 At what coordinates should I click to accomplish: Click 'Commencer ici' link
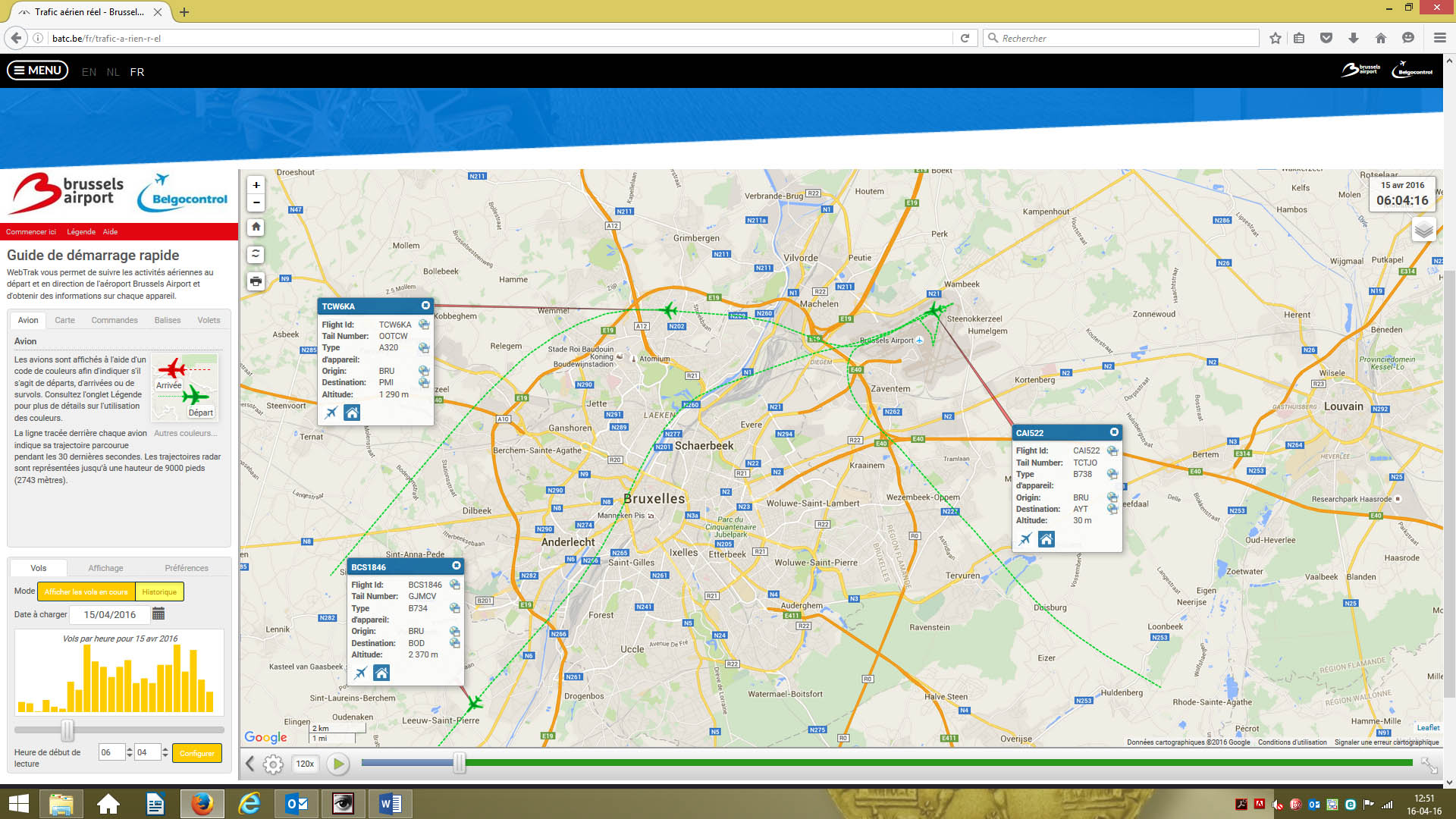31,231
